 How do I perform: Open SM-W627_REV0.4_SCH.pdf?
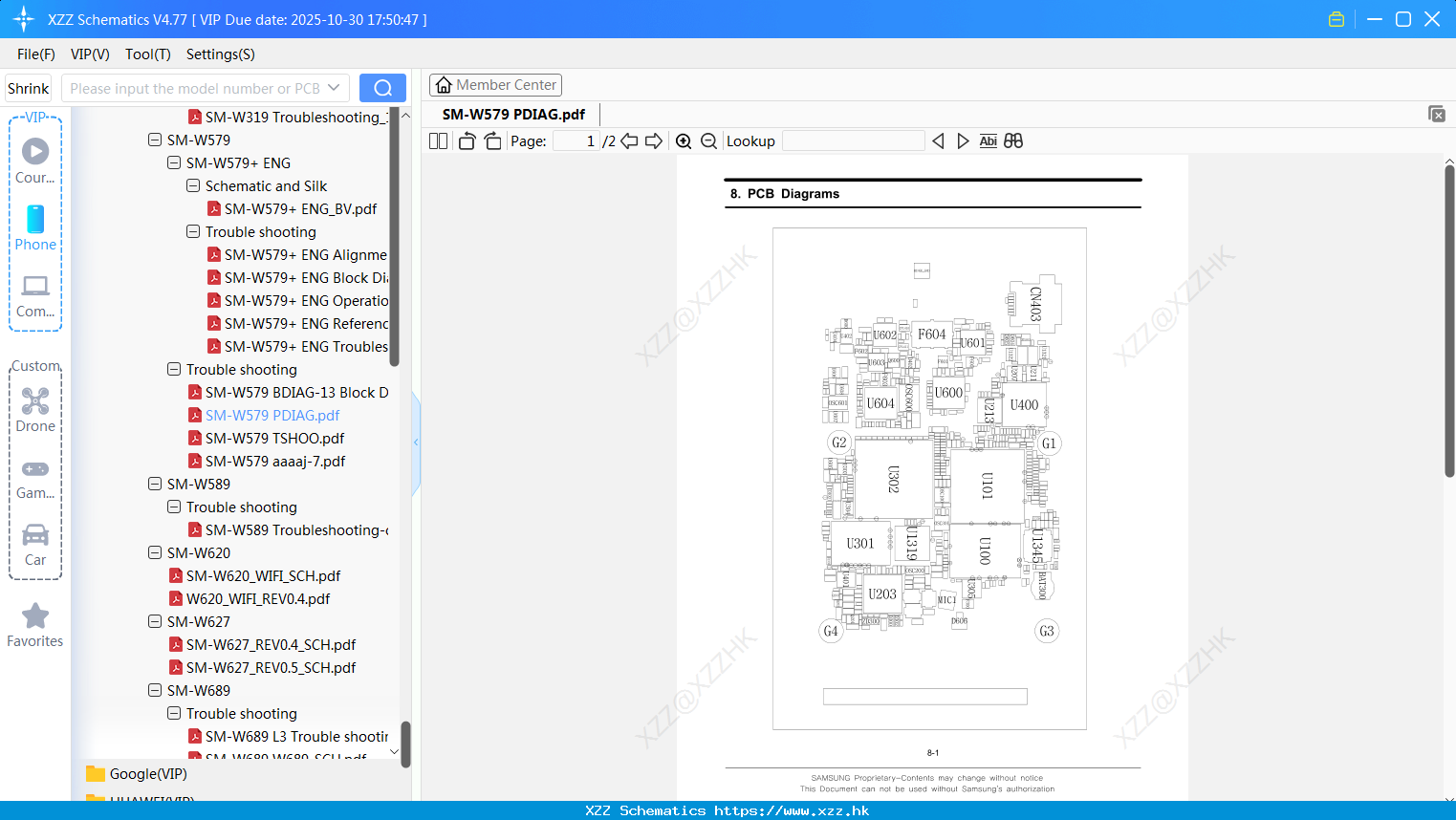click(x=262, y=644)
